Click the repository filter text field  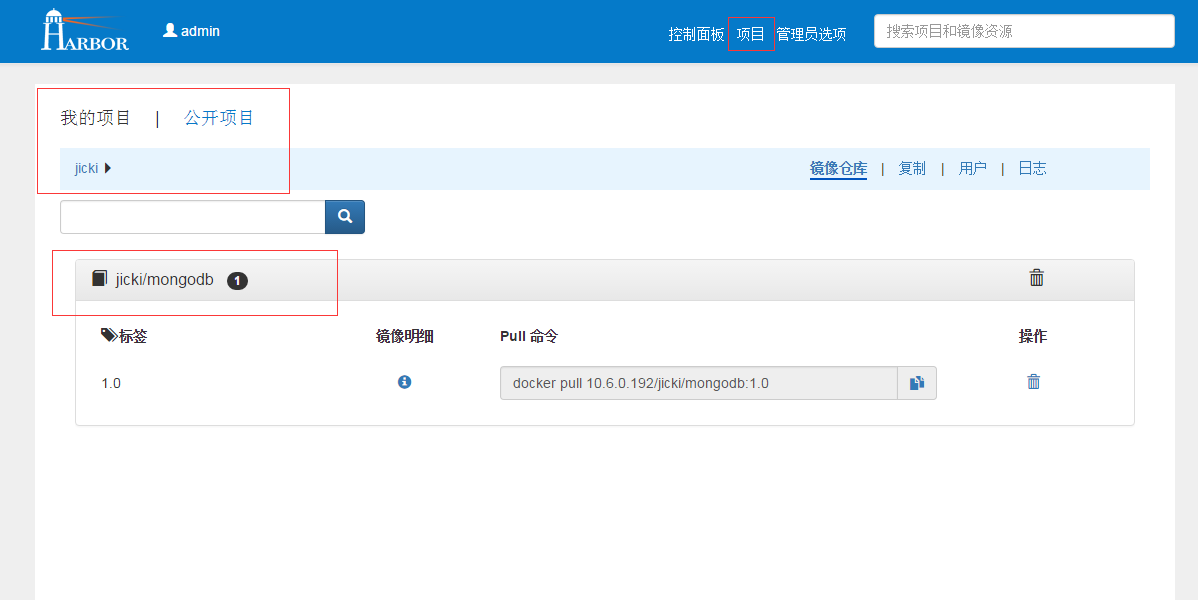pyautogui.click(x=192, y=216)
